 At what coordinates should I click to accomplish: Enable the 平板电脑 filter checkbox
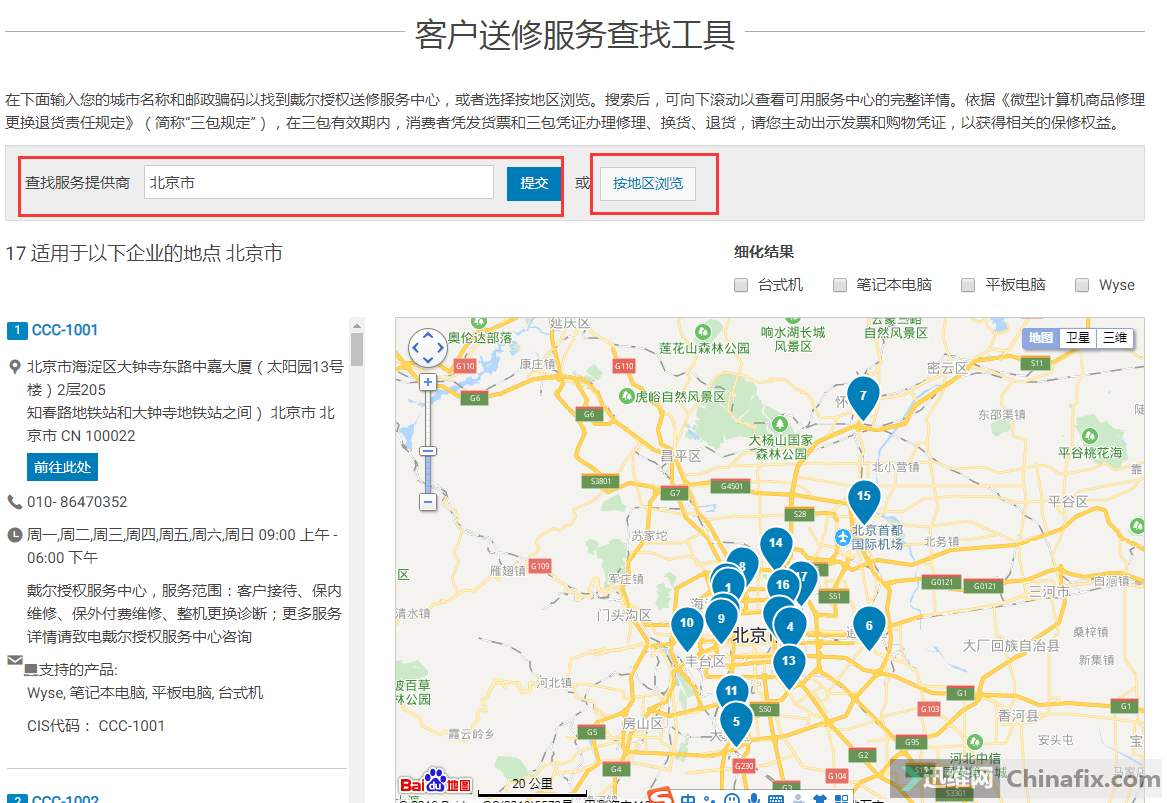[x=968, y=285]
